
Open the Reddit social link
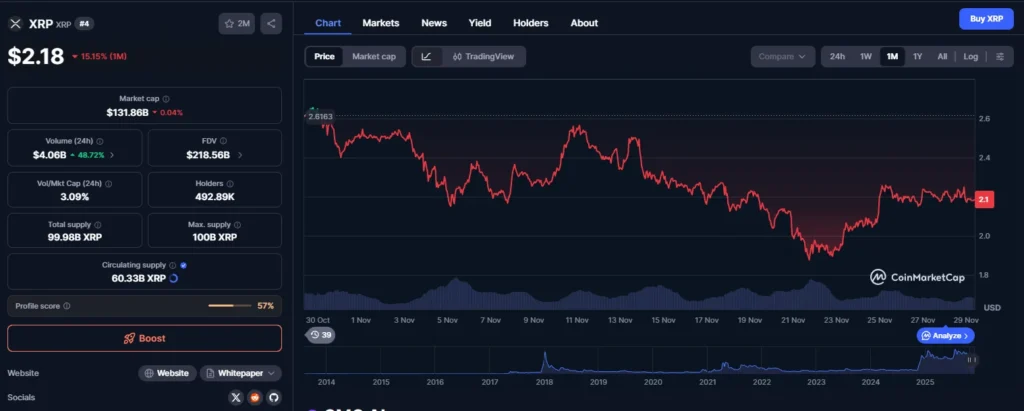(255, 397)
